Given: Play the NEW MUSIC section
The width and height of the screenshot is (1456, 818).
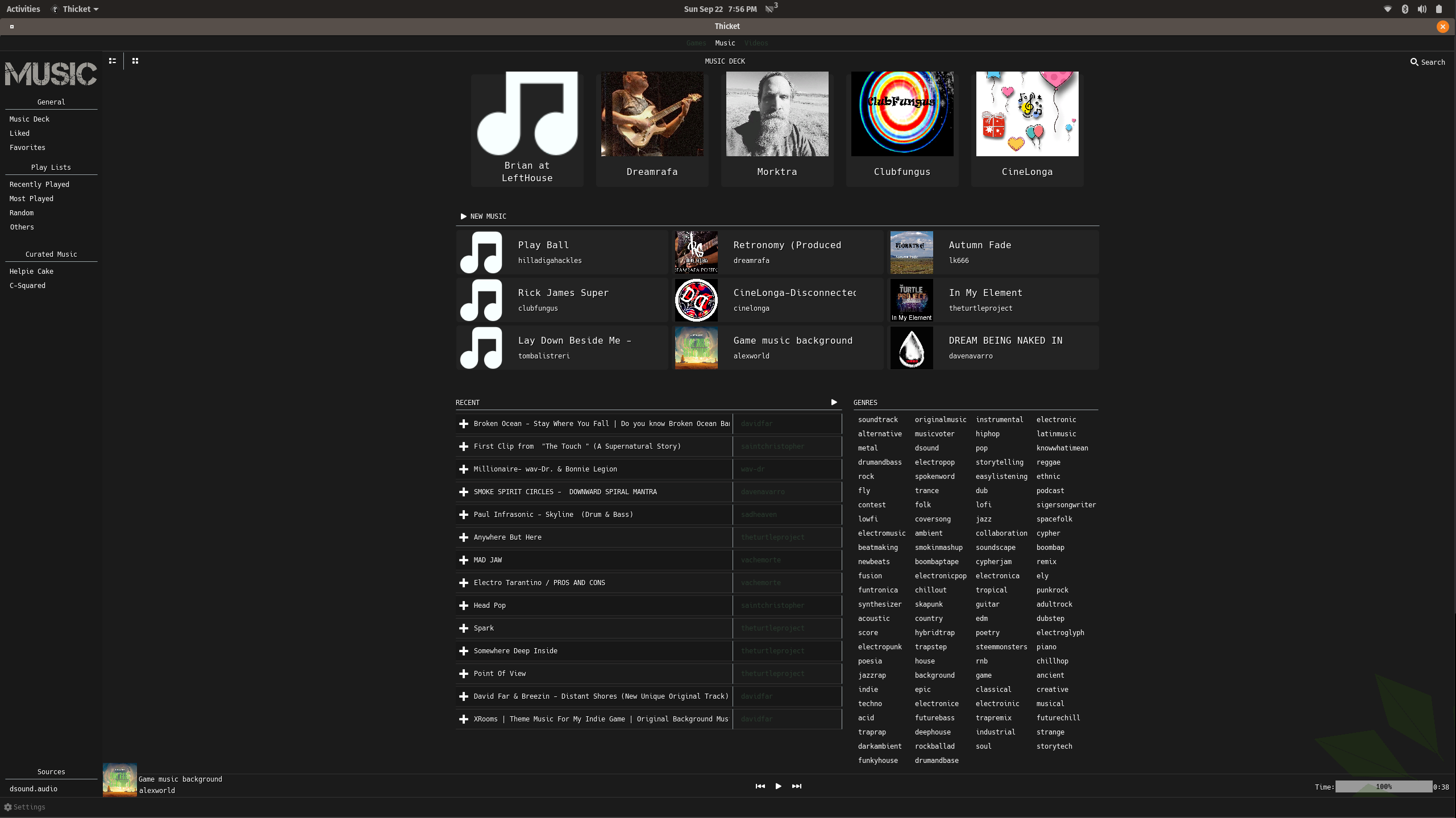Looking at the screenshot, I should tap(463, 216).
